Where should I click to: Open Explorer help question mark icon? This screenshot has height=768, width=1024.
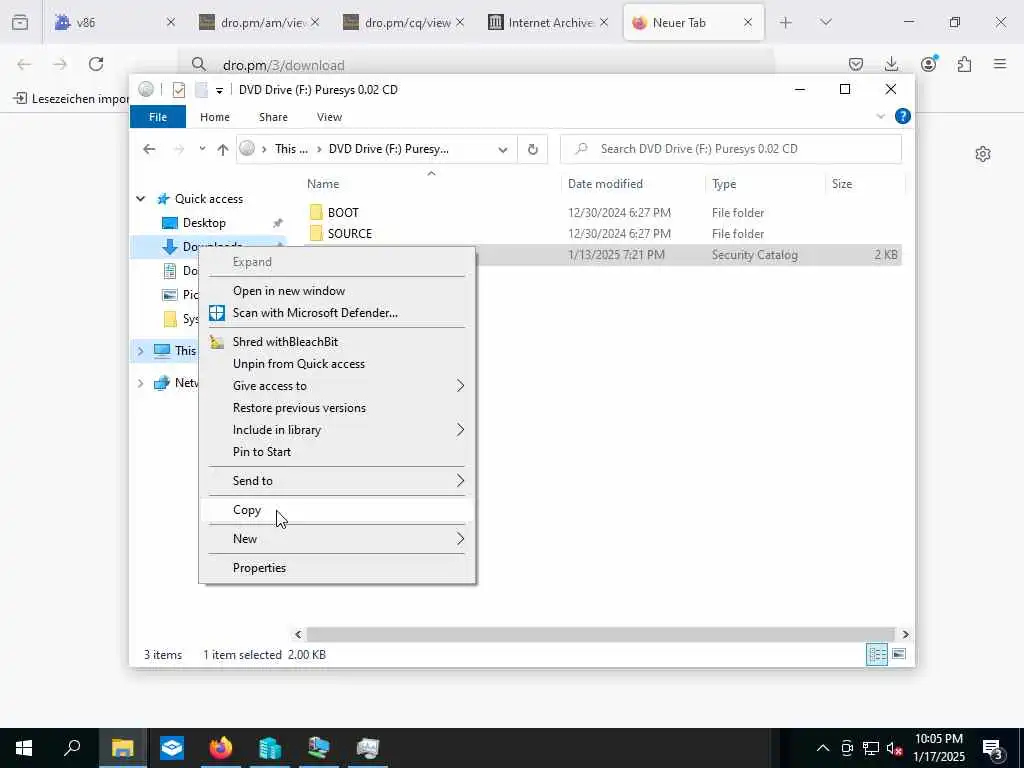pyautogui.click(x=903, y=116)
